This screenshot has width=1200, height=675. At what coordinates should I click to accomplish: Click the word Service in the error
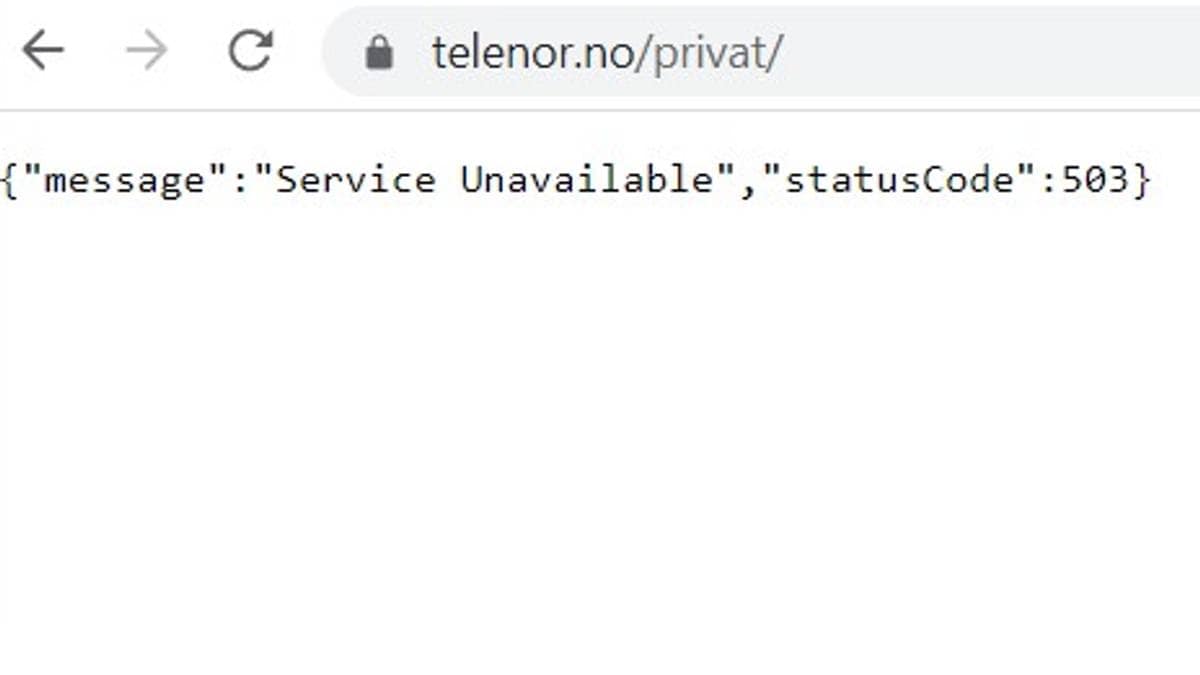[x=356, y=180]
